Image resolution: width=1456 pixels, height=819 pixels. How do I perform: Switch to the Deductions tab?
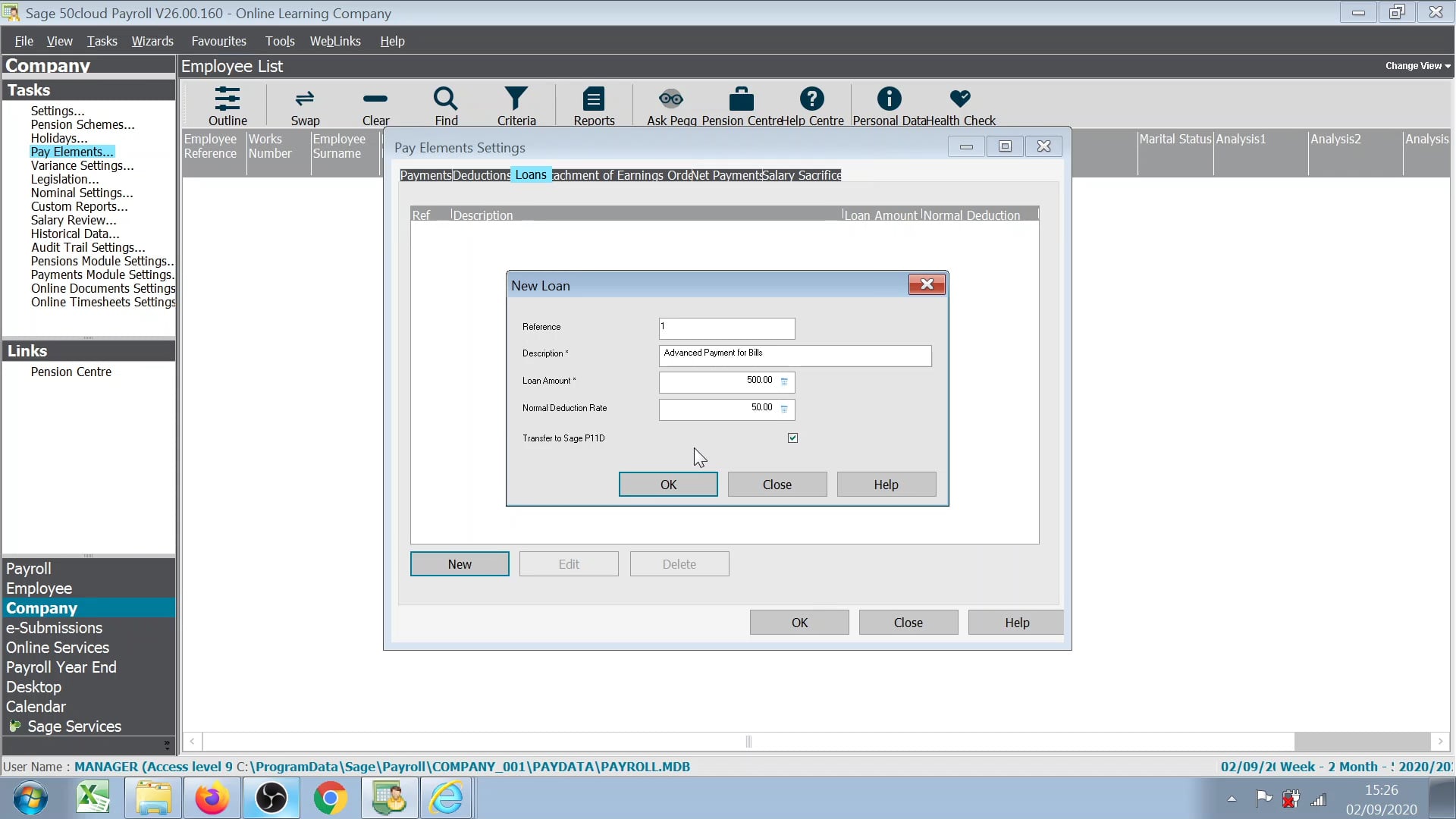(x=482, y=175)
